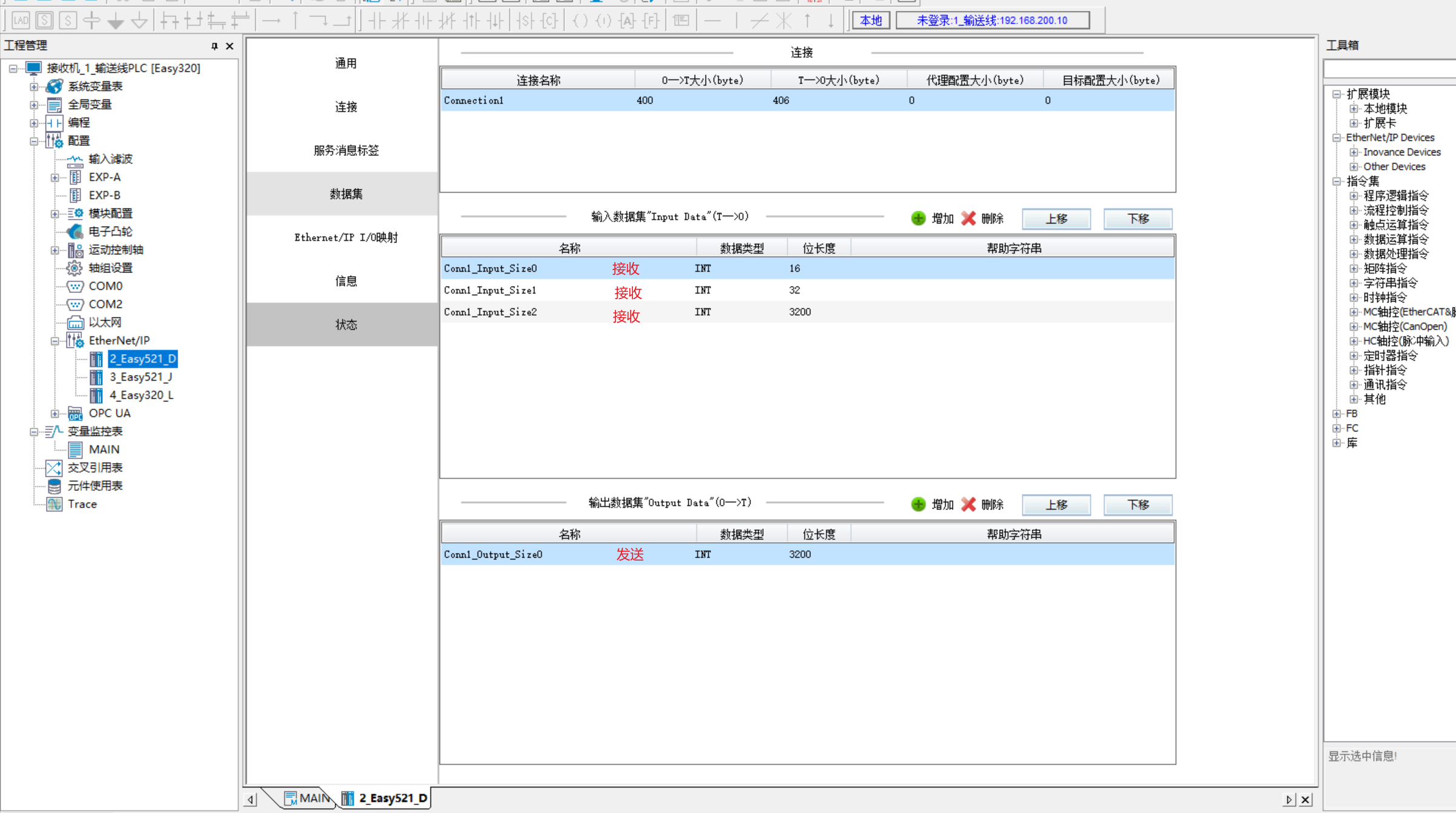Click the Trace icon in project tree
This screenshot has height=813, width=1456.
click(x=54, y=504)
